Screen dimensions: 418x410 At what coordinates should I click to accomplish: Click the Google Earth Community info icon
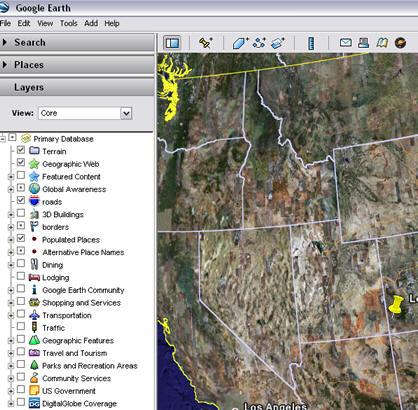[x=34, y=289]
